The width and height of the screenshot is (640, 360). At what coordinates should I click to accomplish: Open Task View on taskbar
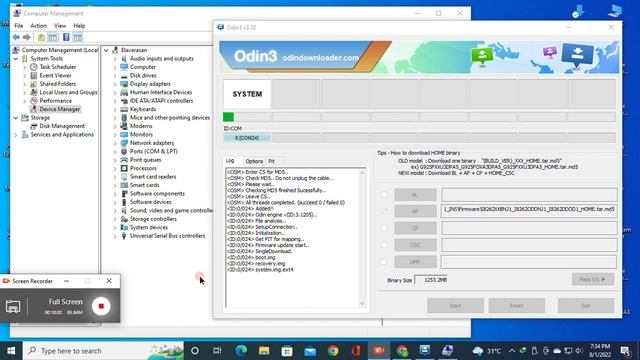click(x=217, y=351)
